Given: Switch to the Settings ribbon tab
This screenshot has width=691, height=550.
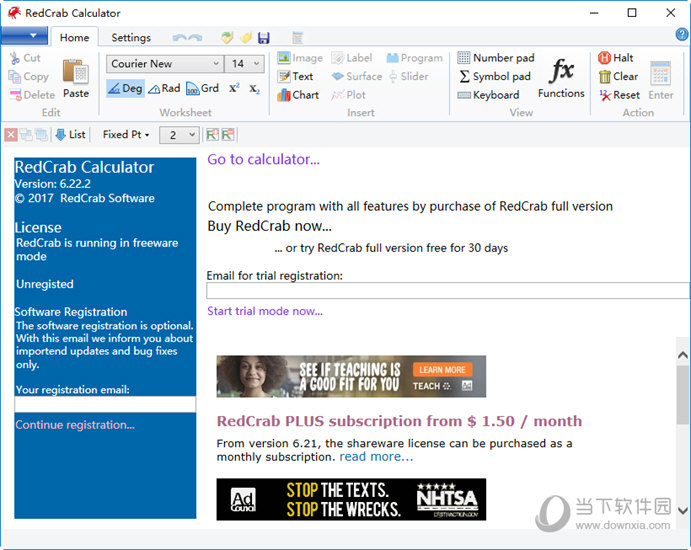Looking at the screenshot, I should click(x=131, y=37).
